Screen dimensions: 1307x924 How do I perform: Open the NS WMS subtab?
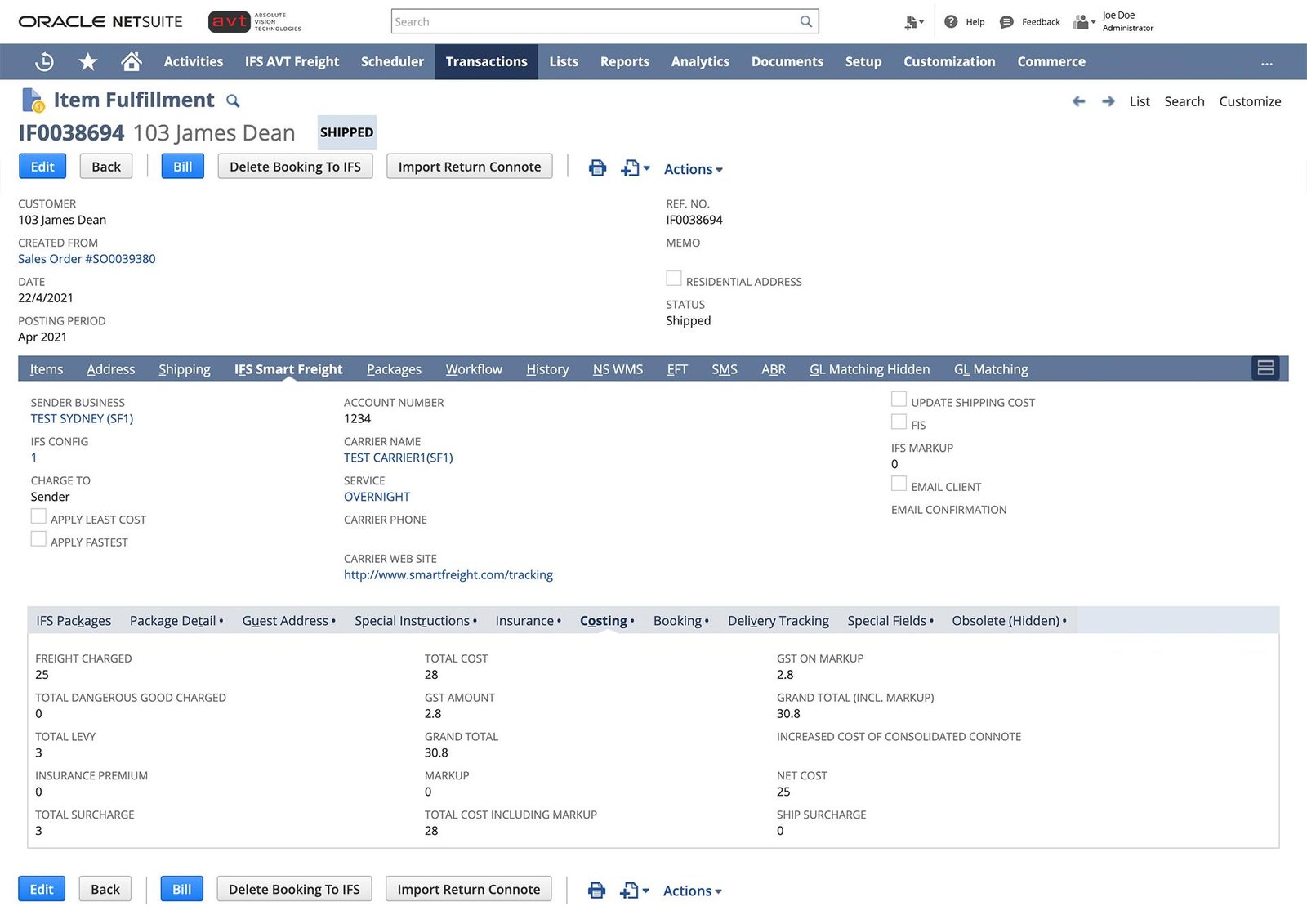point(618,369)
